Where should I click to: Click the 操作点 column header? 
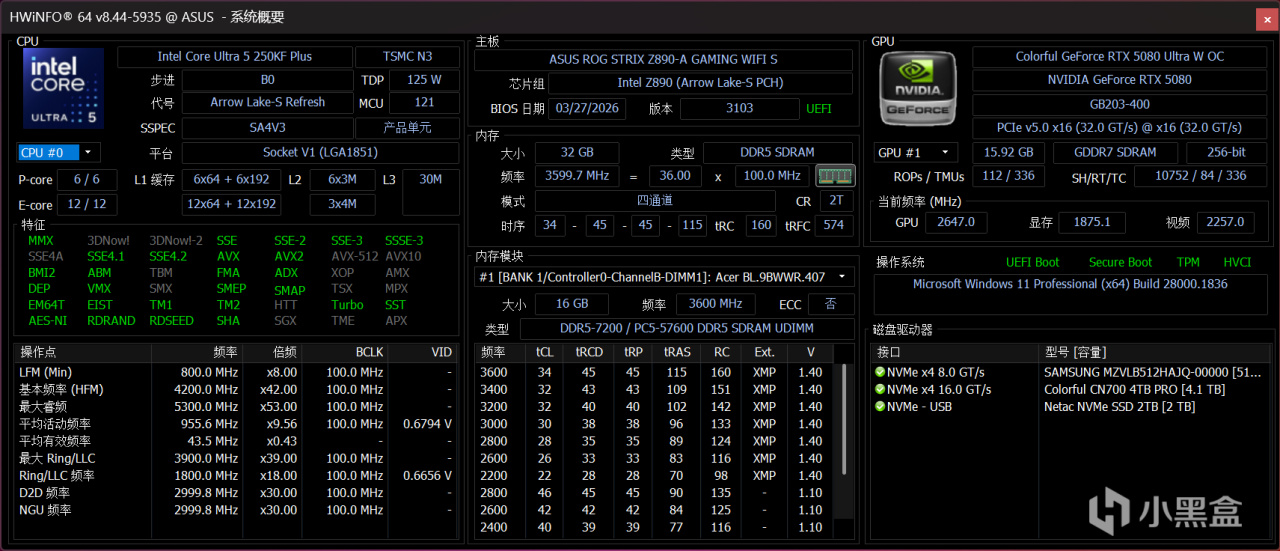83,353
